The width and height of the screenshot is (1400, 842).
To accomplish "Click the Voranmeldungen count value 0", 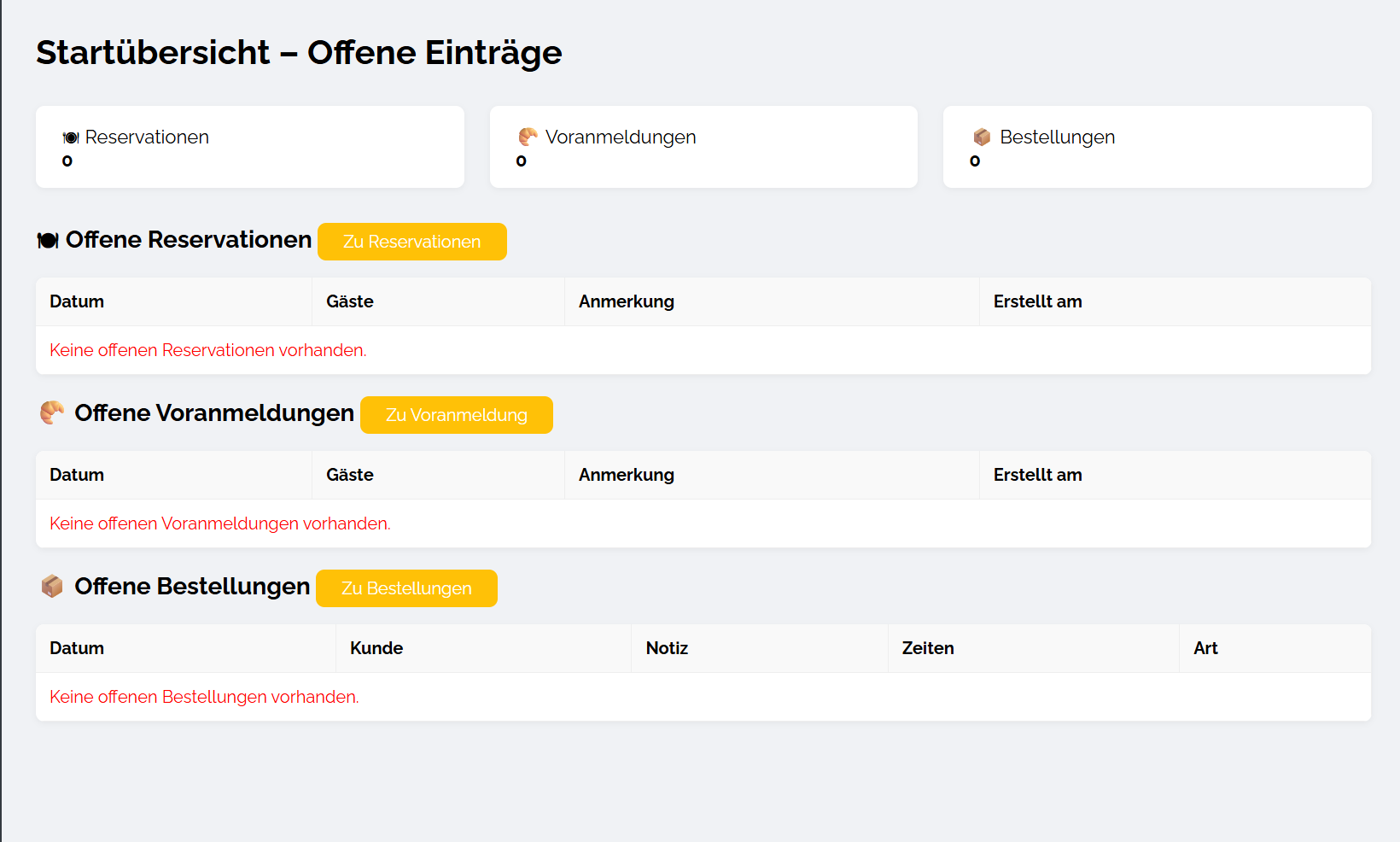I will 522,161.
